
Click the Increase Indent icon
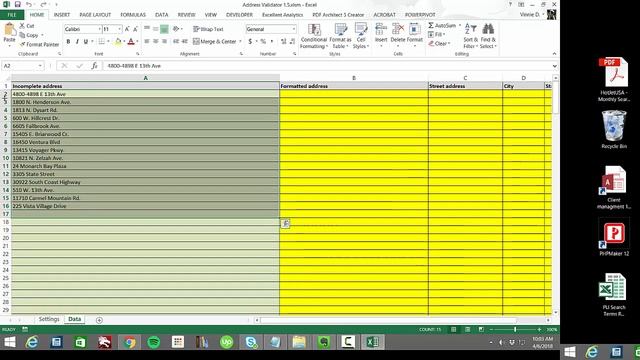pyautogui.click(x=184, y=41)
